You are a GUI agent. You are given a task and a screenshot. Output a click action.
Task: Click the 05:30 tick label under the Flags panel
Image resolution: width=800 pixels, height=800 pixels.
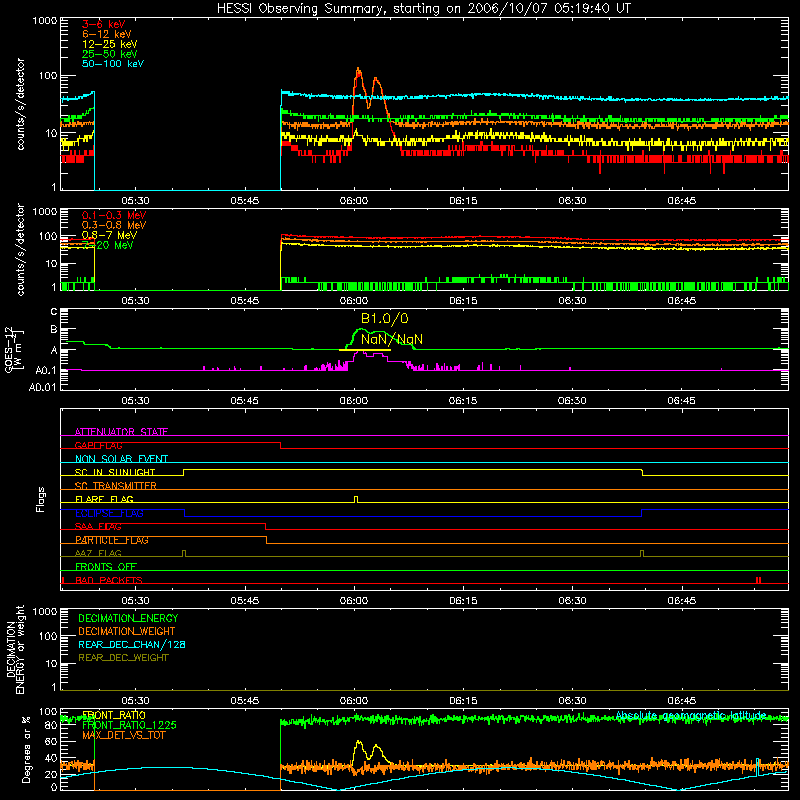click(135, 601)
